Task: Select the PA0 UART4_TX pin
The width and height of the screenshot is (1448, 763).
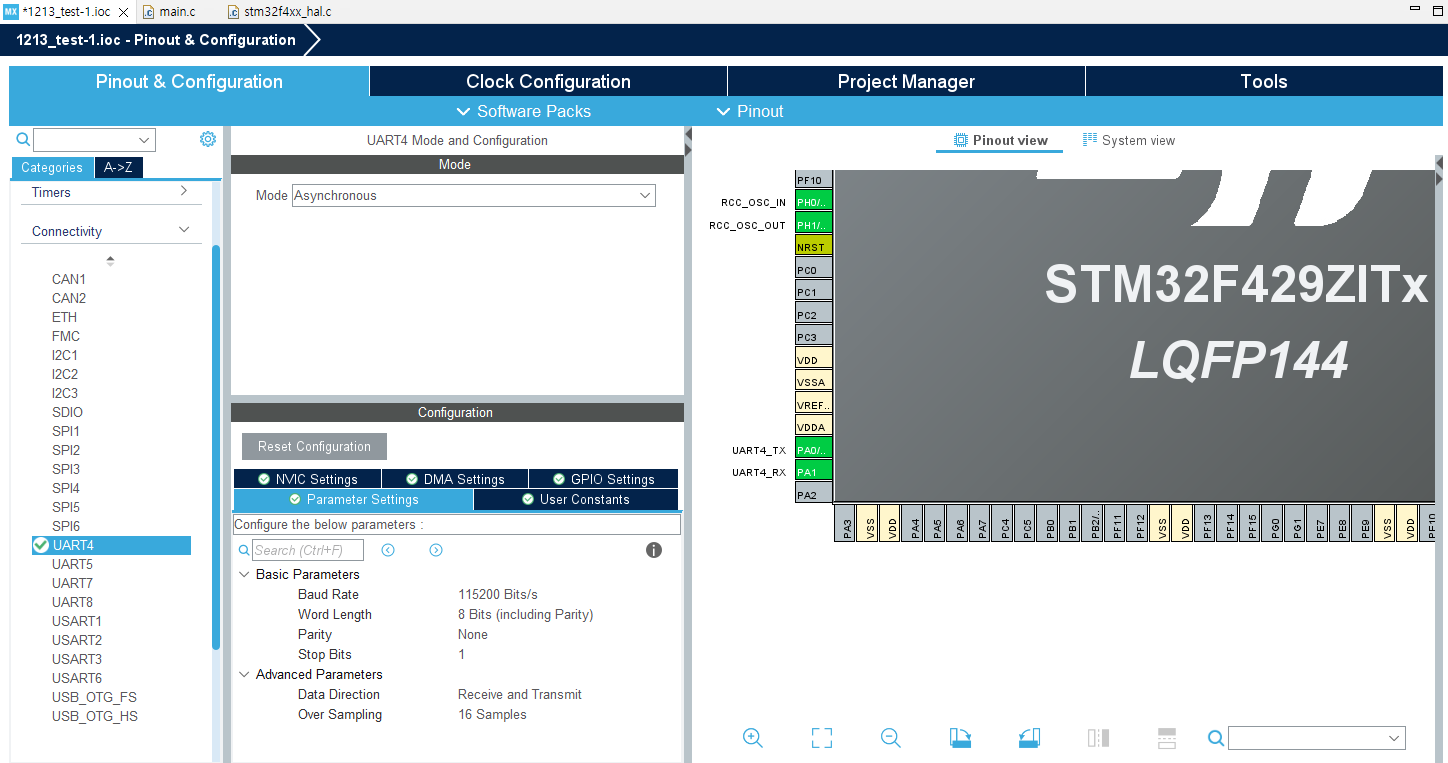Action: (x=813, y=450)
